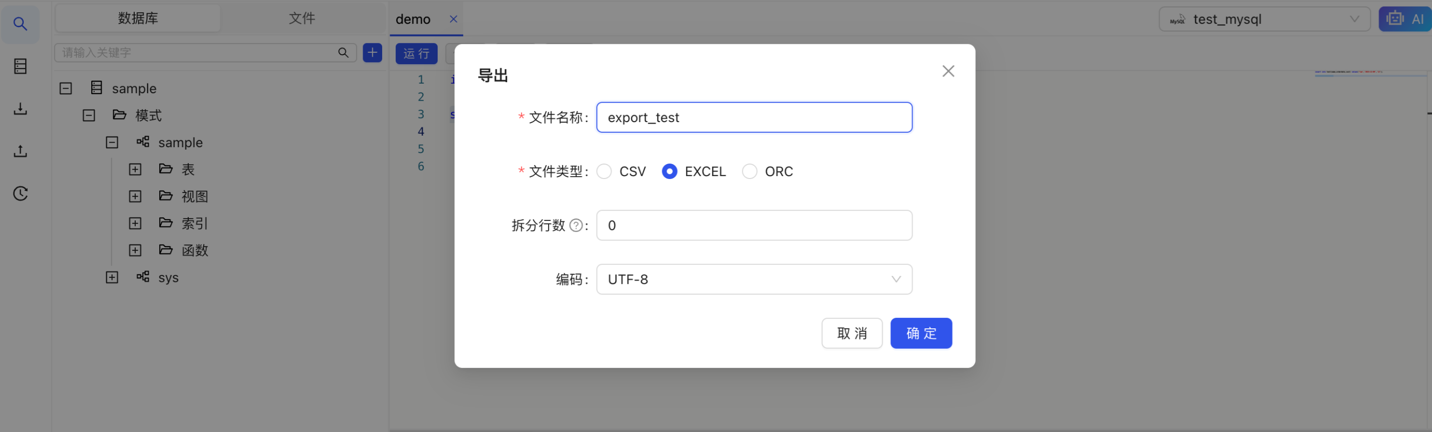Collapse the nested sample schema node
This screenshot has height=432, width=1432.
click(x=112, y=142)
